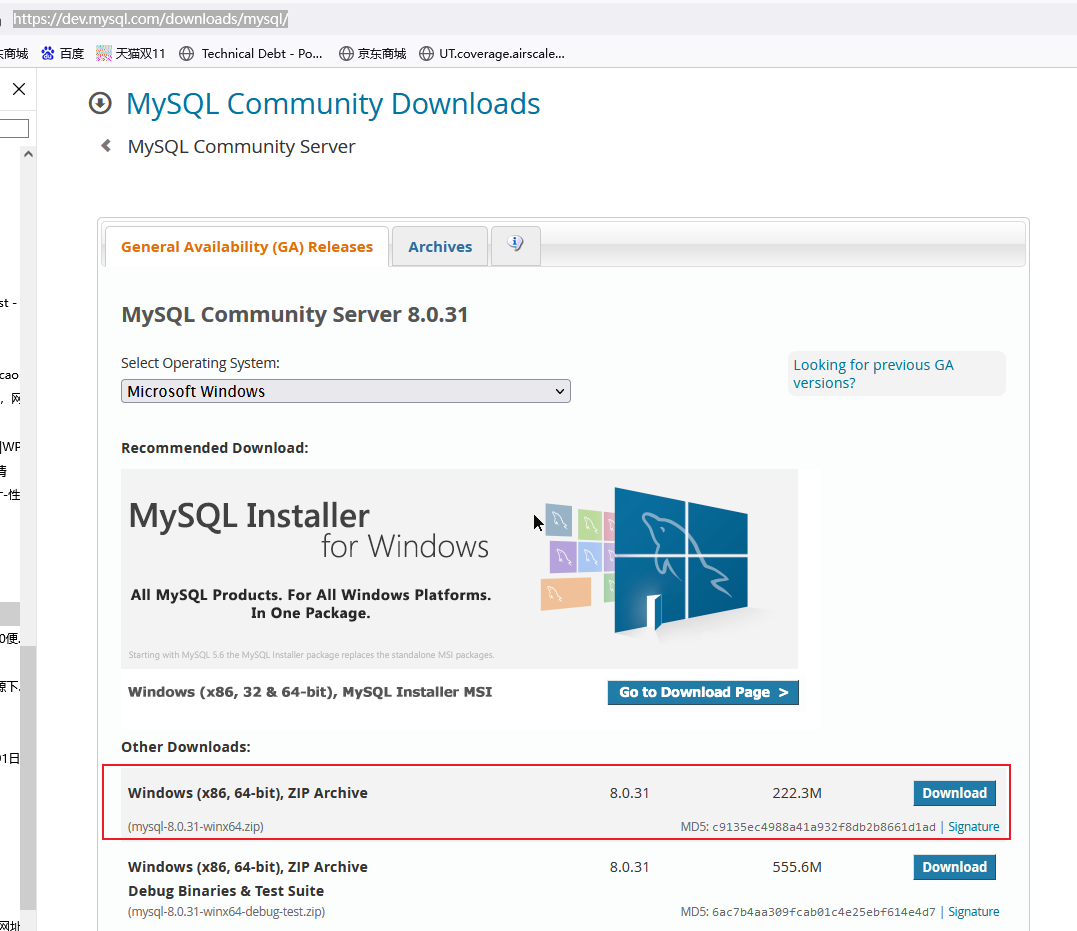1077x931 pixels.
Task: Download the 555.6M Debug Binaries ZIP
Action: (x=954, y=867)
